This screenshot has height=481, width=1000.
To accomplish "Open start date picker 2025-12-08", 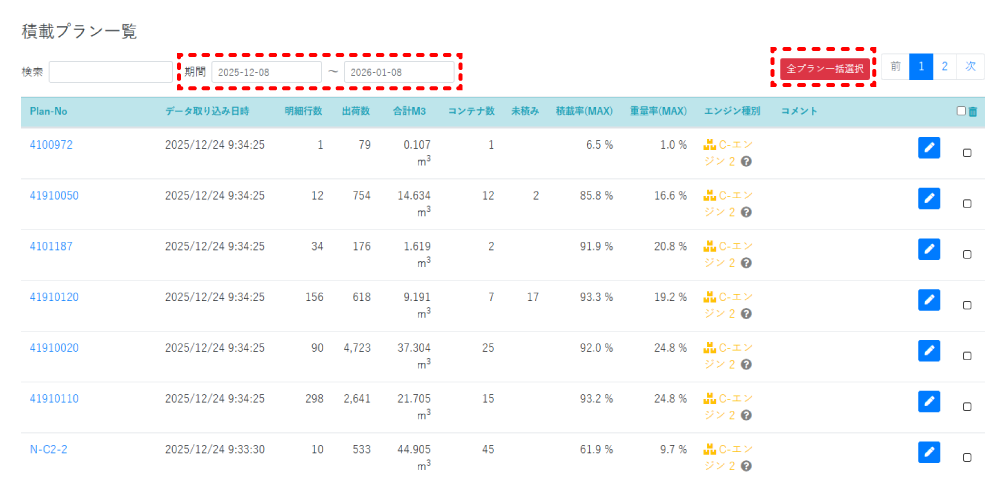I will click(266, 72).
